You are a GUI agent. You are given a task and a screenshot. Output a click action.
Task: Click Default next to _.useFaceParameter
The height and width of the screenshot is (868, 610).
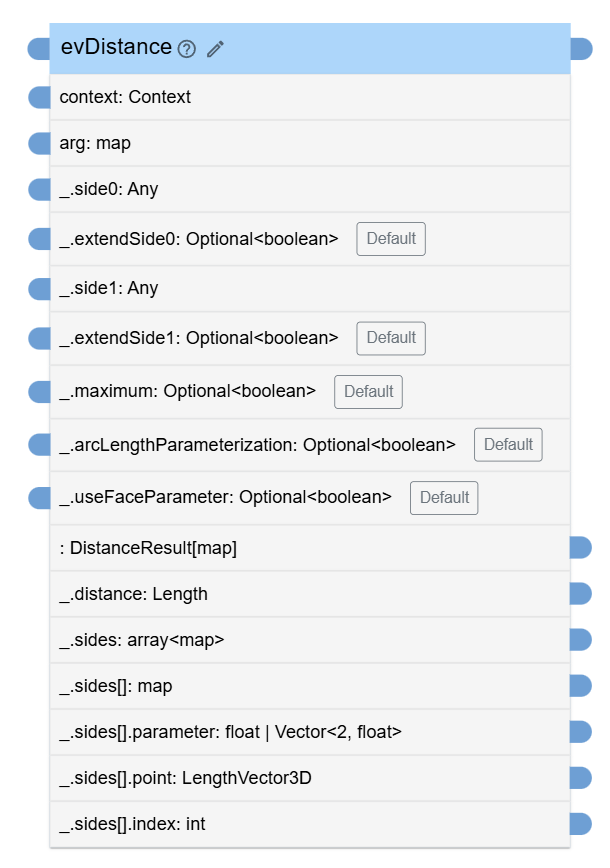444,498
